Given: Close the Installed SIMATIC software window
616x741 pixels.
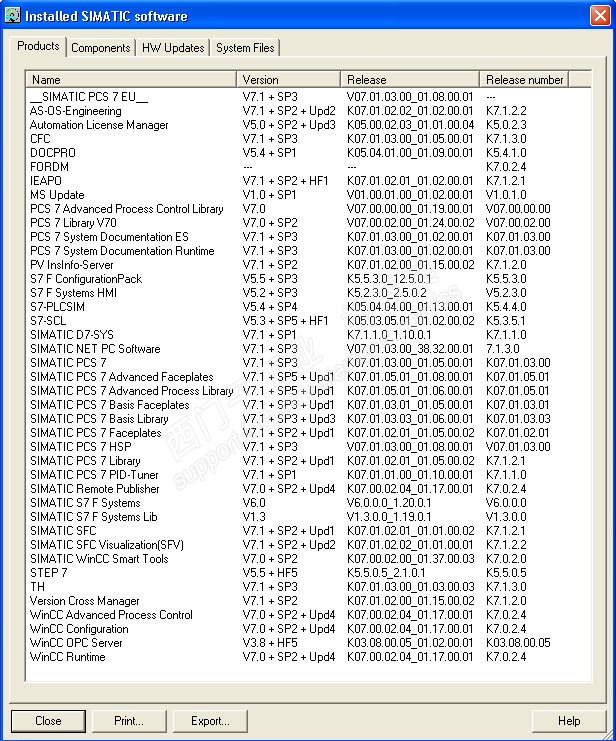Looking at the screenshot, I should 600,16.
